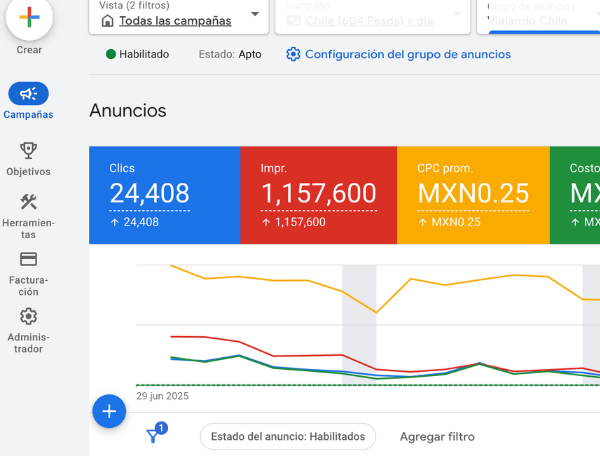Screen dimensions: 600x456
Task: Click Agregar filtro
Action: (437, 436)
